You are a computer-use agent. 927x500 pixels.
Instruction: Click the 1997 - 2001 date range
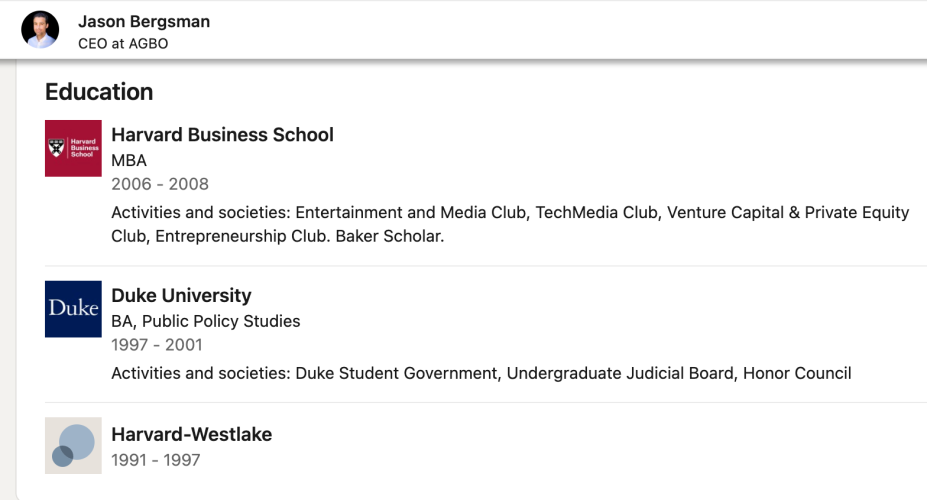click(157, 345)
